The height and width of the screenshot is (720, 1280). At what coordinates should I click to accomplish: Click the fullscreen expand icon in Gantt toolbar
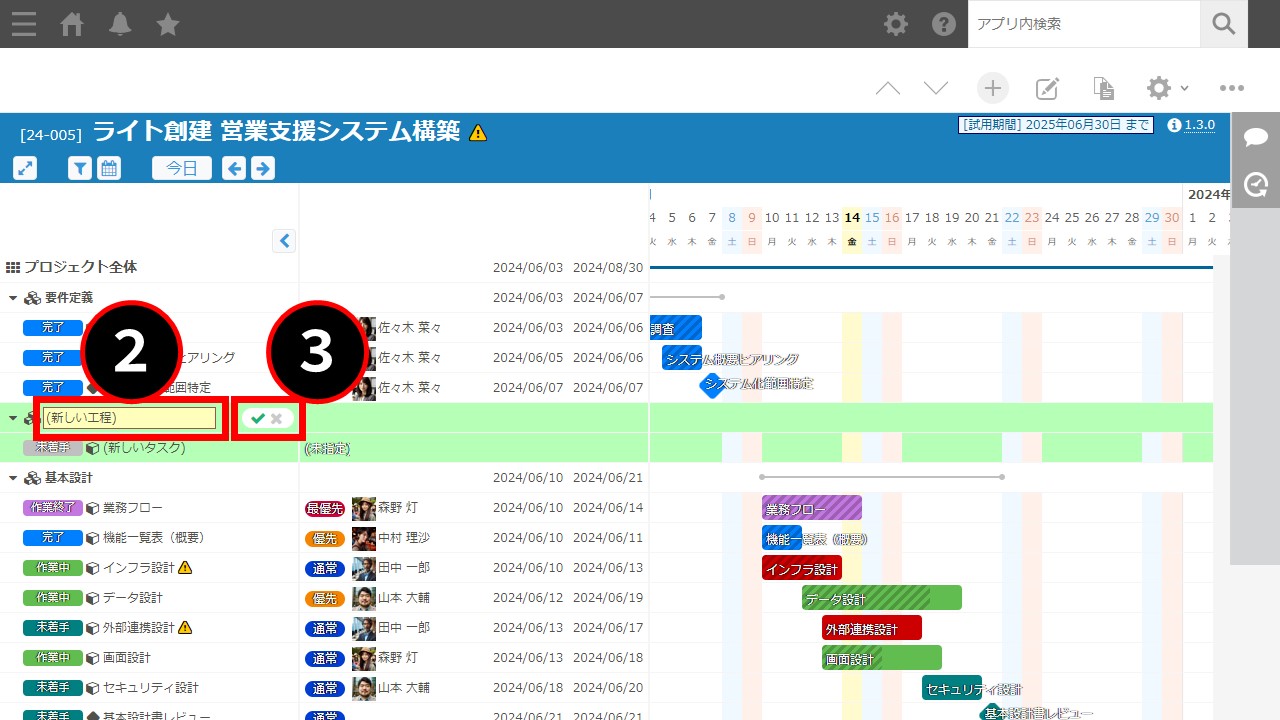point(25,168)
